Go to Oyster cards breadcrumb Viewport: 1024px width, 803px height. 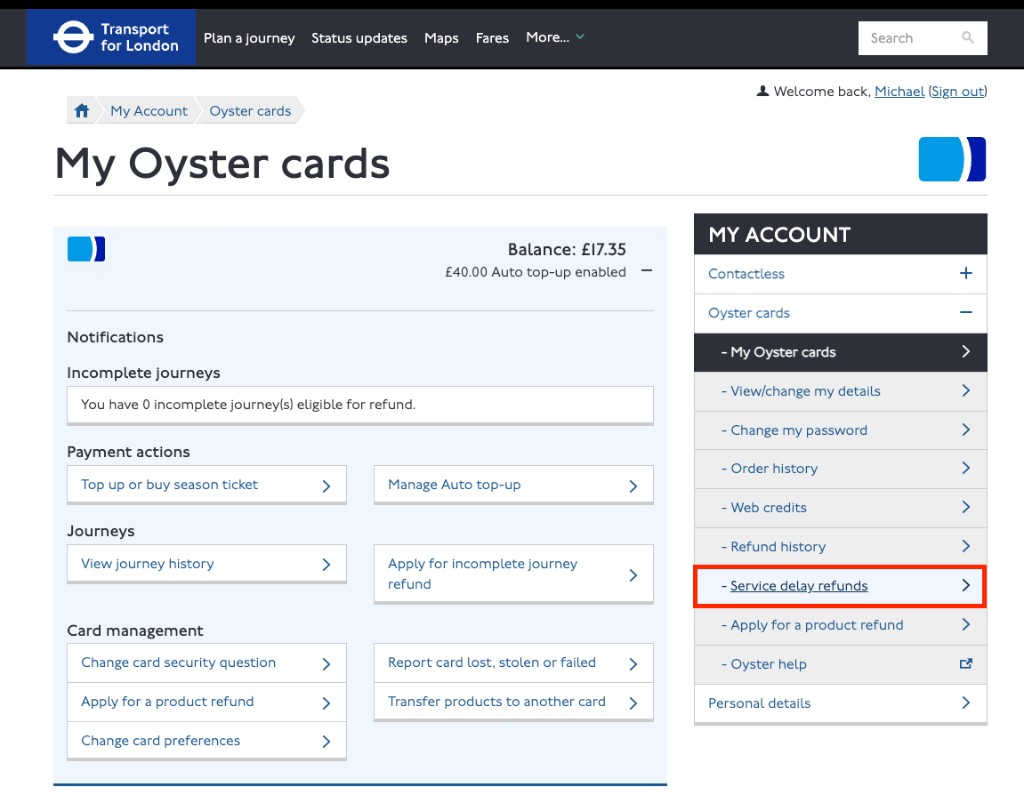250,111
